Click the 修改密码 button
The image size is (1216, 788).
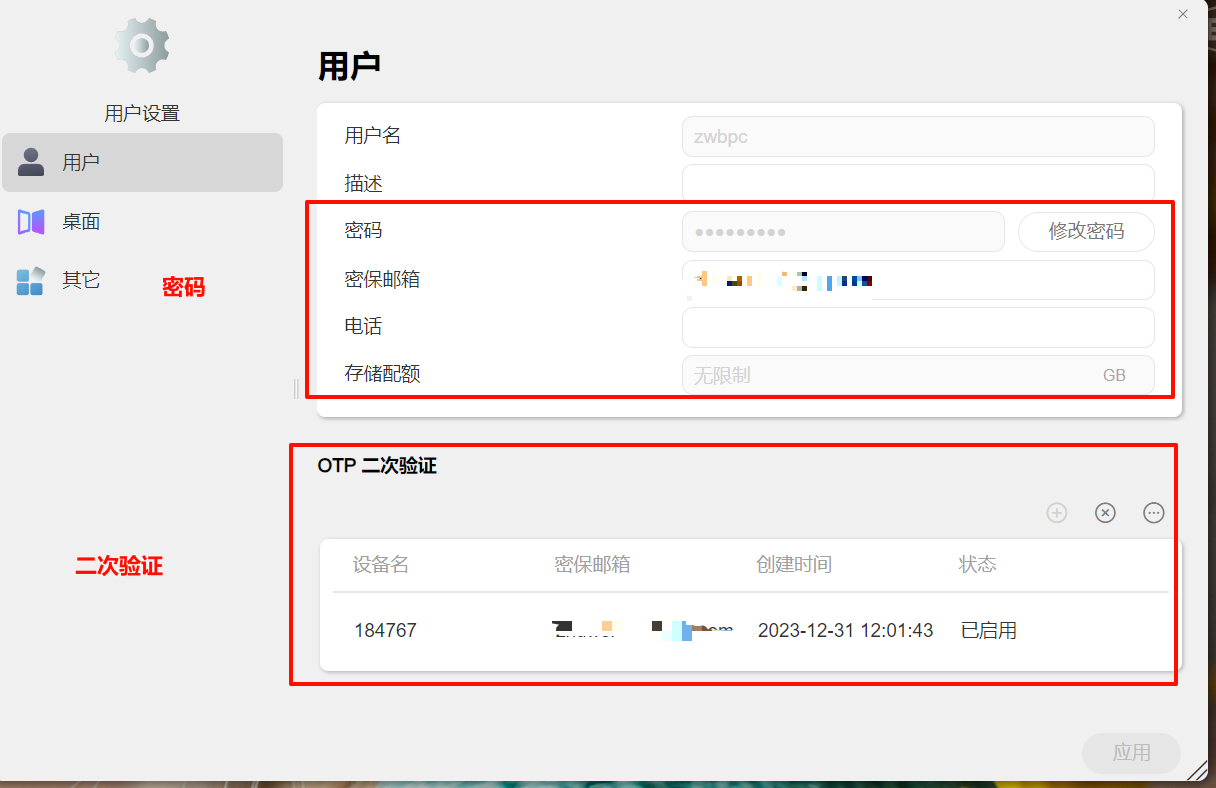pyautogui.click(x=1086, y=231)
